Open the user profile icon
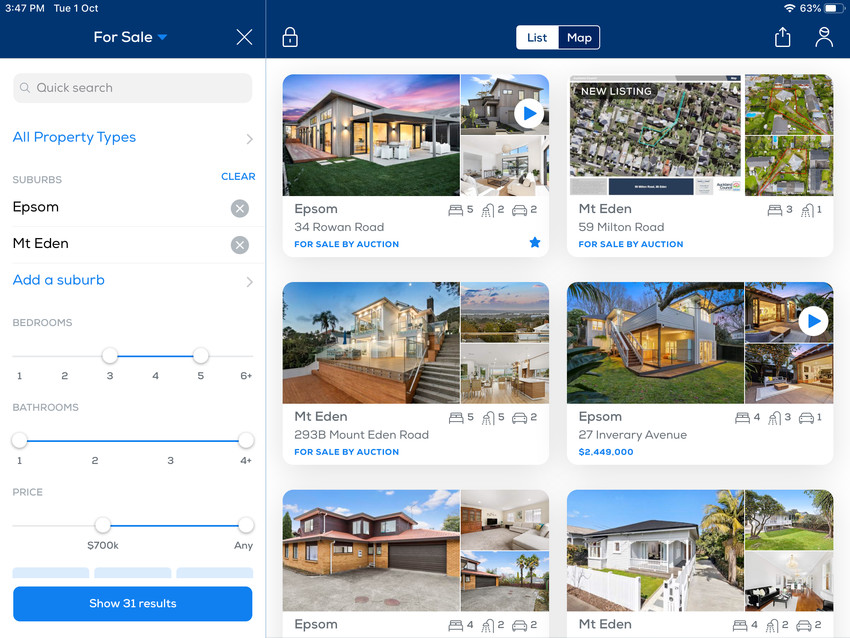This screenshot has width=850, height=638. 823,37
